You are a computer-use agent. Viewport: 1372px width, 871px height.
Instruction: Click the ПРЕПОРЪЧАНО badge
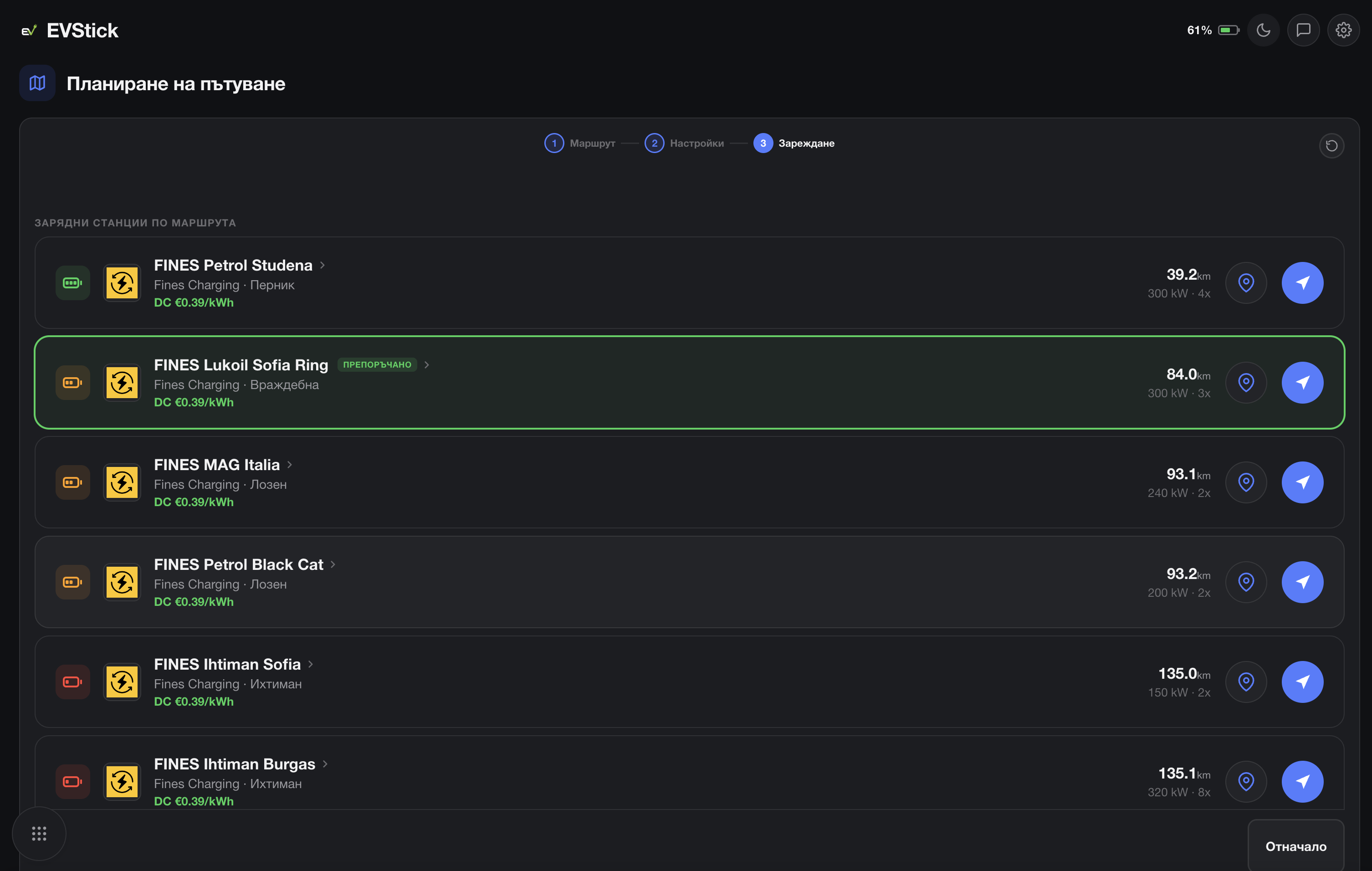[x=377, y=364]
